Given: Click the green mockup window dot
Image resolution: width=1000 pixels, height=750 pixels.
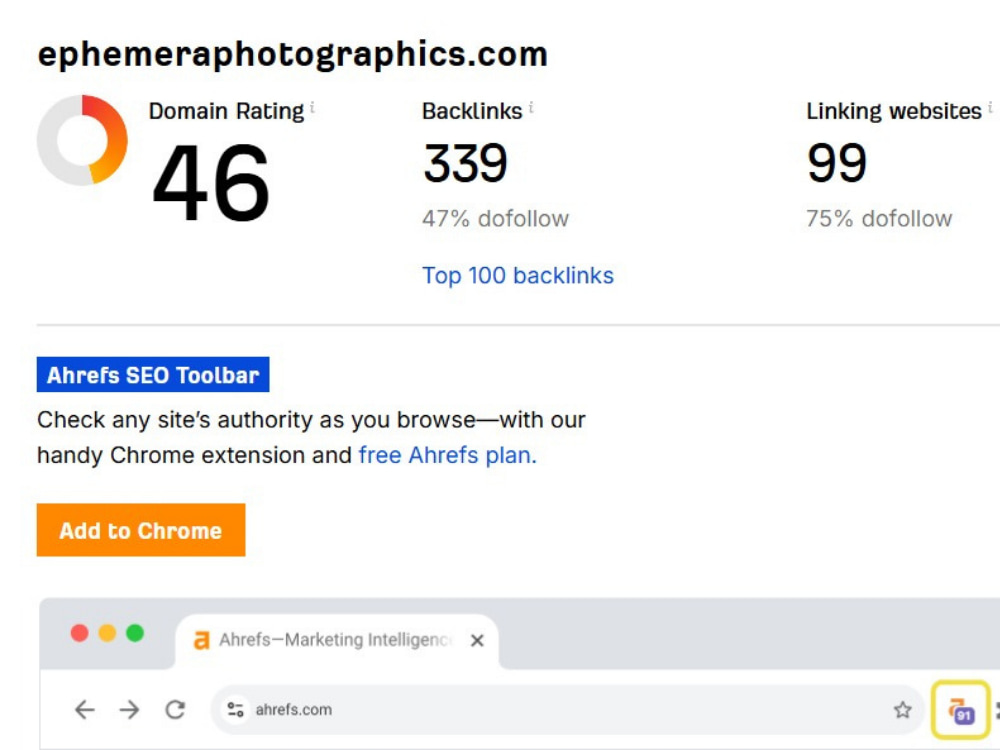Looking at the screenshot, I should click(x=135, y=633).
